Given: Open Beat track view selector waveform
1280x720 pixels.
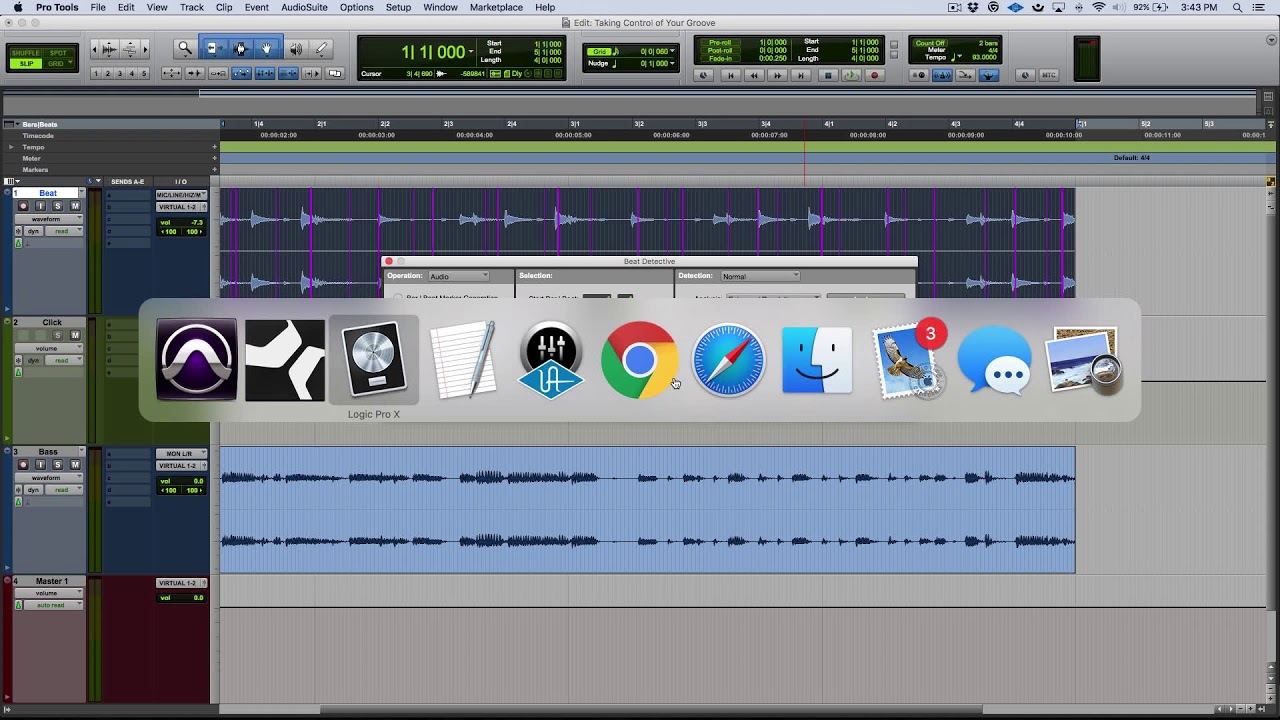Looking at the screenshot, I should click(x=47, y=219).
